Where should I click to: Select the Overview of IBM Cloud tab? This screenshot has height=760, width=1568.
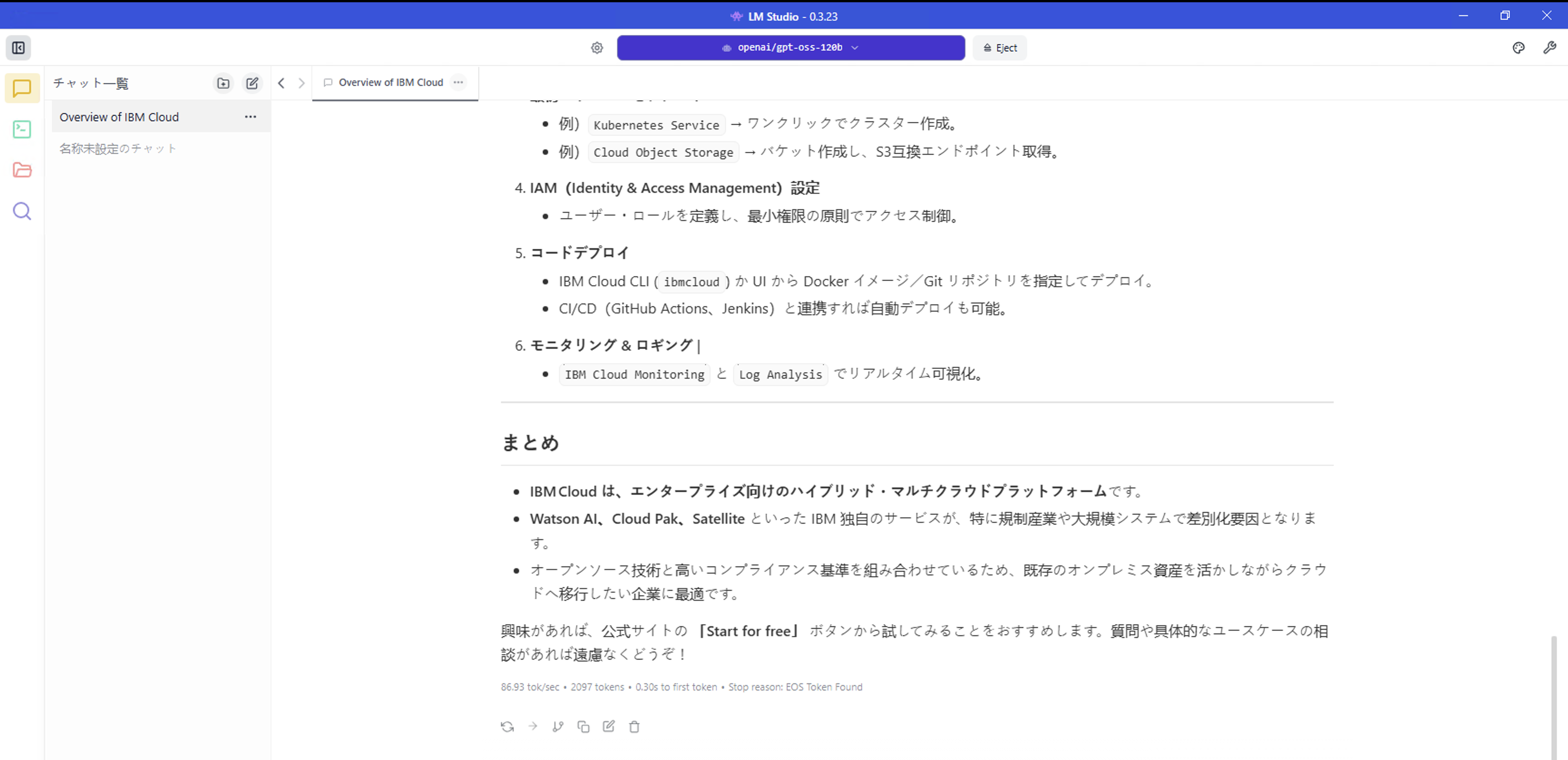[390, 82]
